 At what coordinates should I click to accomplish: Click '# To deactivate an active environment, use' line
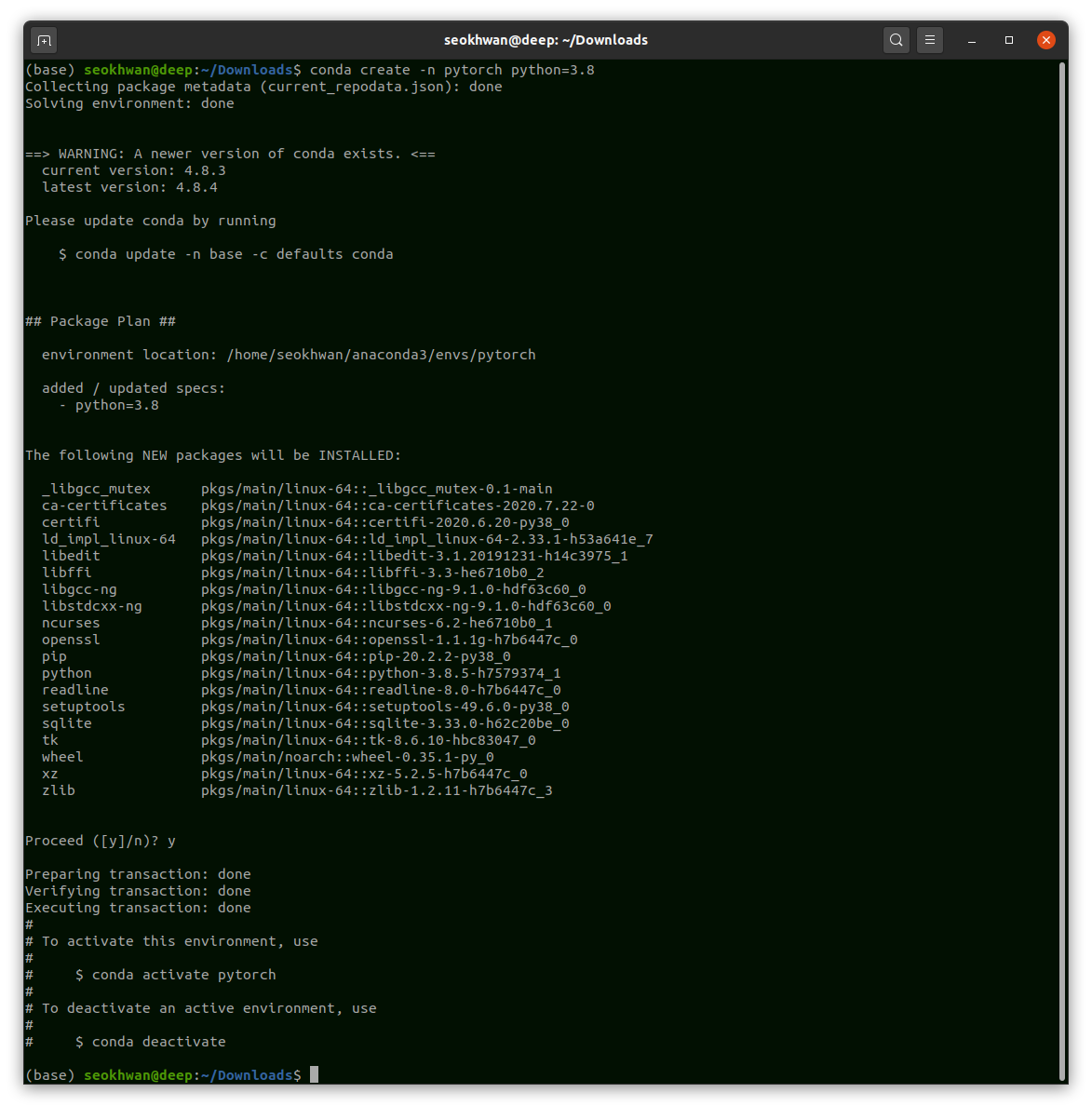coord(201,1008)
